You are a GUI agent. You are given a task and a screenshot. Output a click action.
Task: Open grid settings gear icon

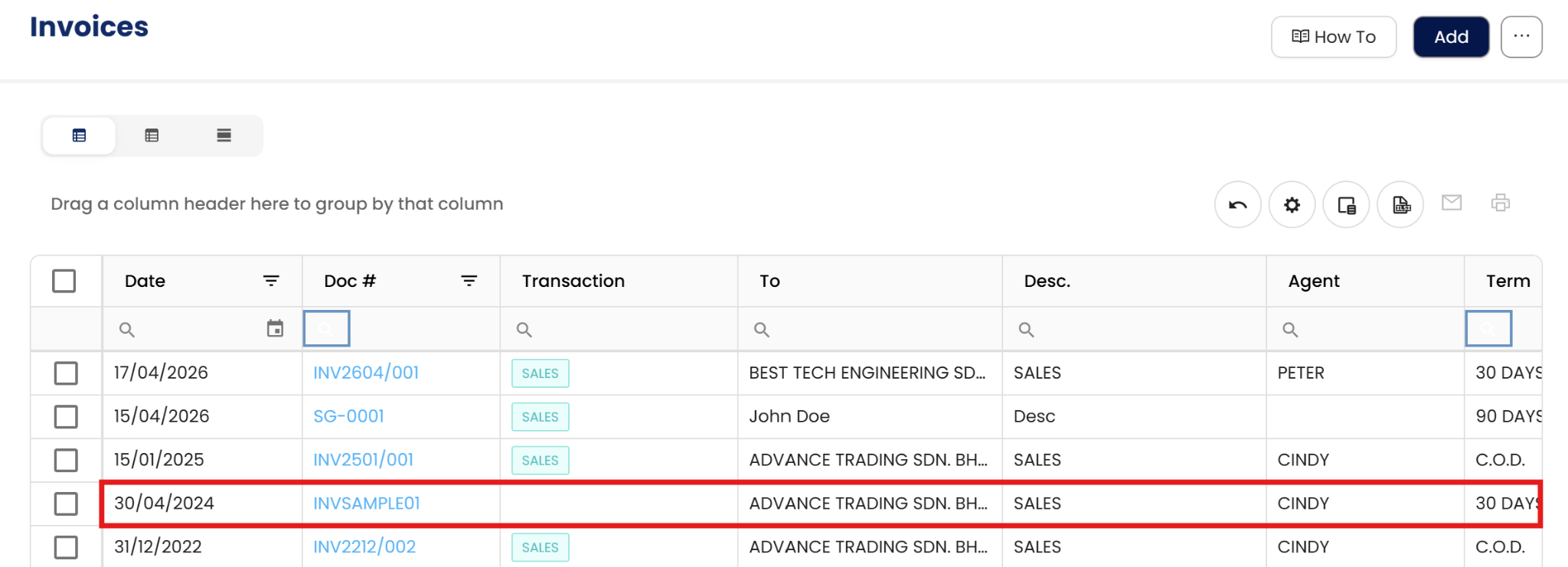pos(1292,204)
